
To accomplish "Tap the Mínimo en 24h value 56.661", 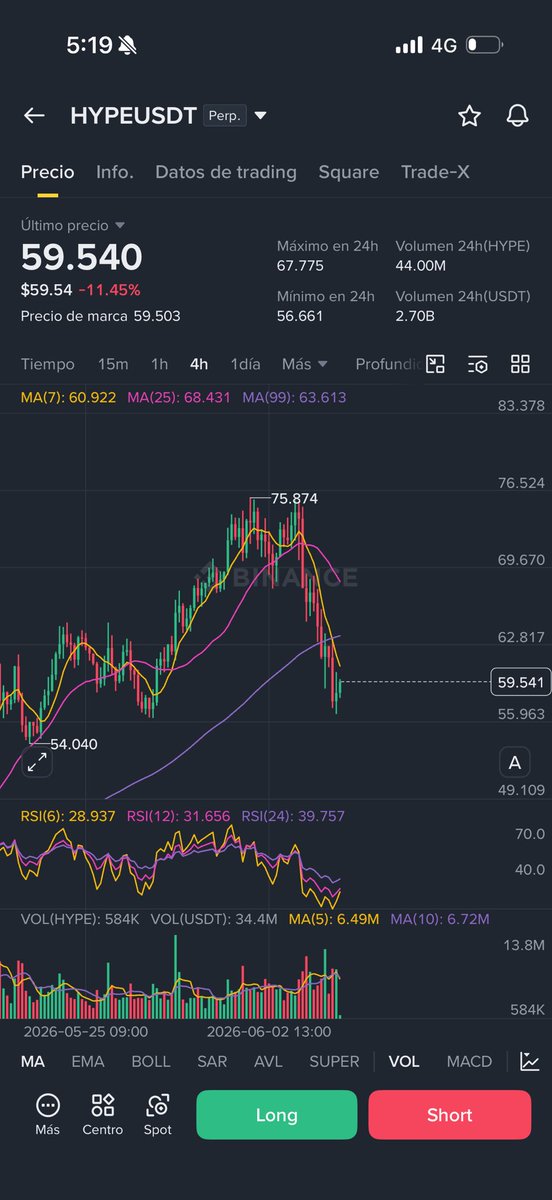I will (x=301, y=316).
